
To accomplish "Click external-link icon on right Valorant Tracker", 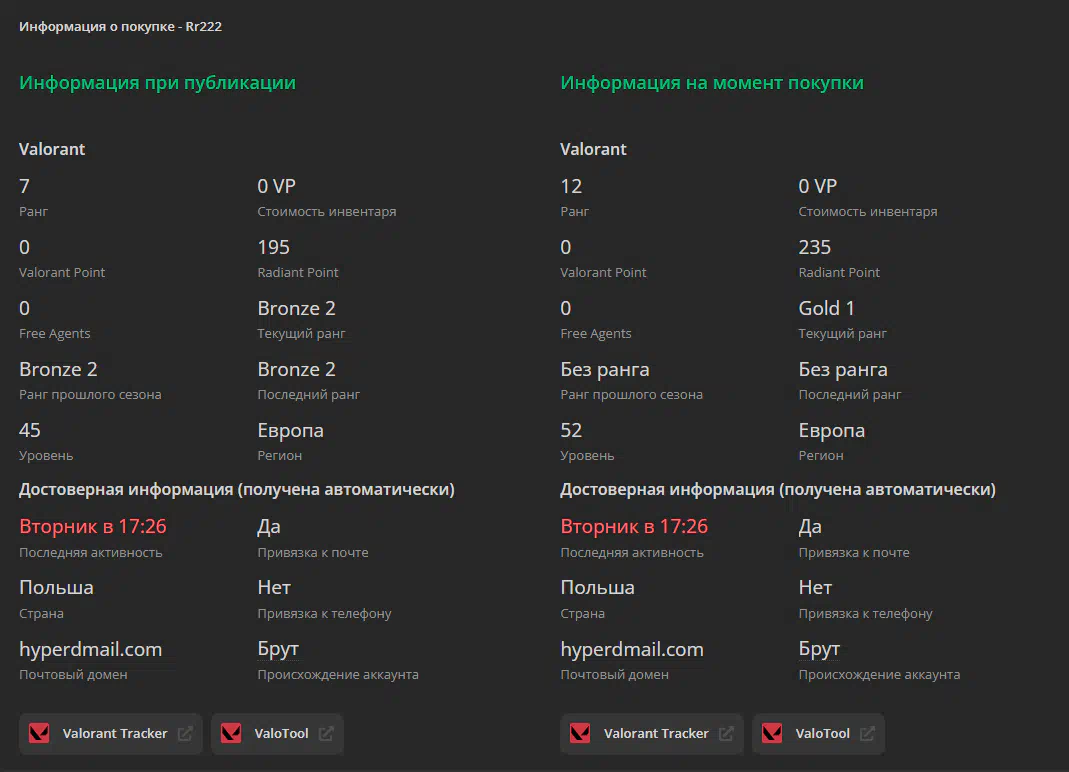I will coord(726,734).
